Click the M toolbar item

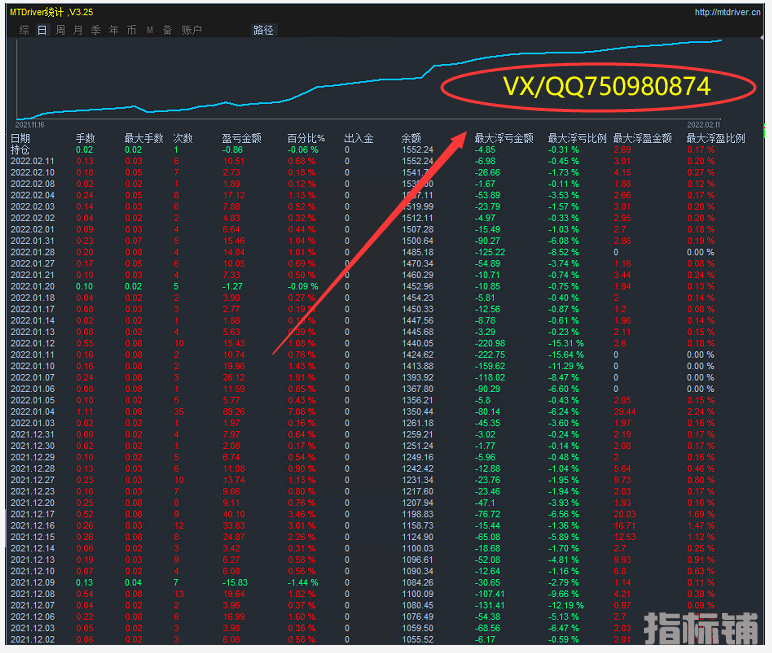(x=150, y=30)
